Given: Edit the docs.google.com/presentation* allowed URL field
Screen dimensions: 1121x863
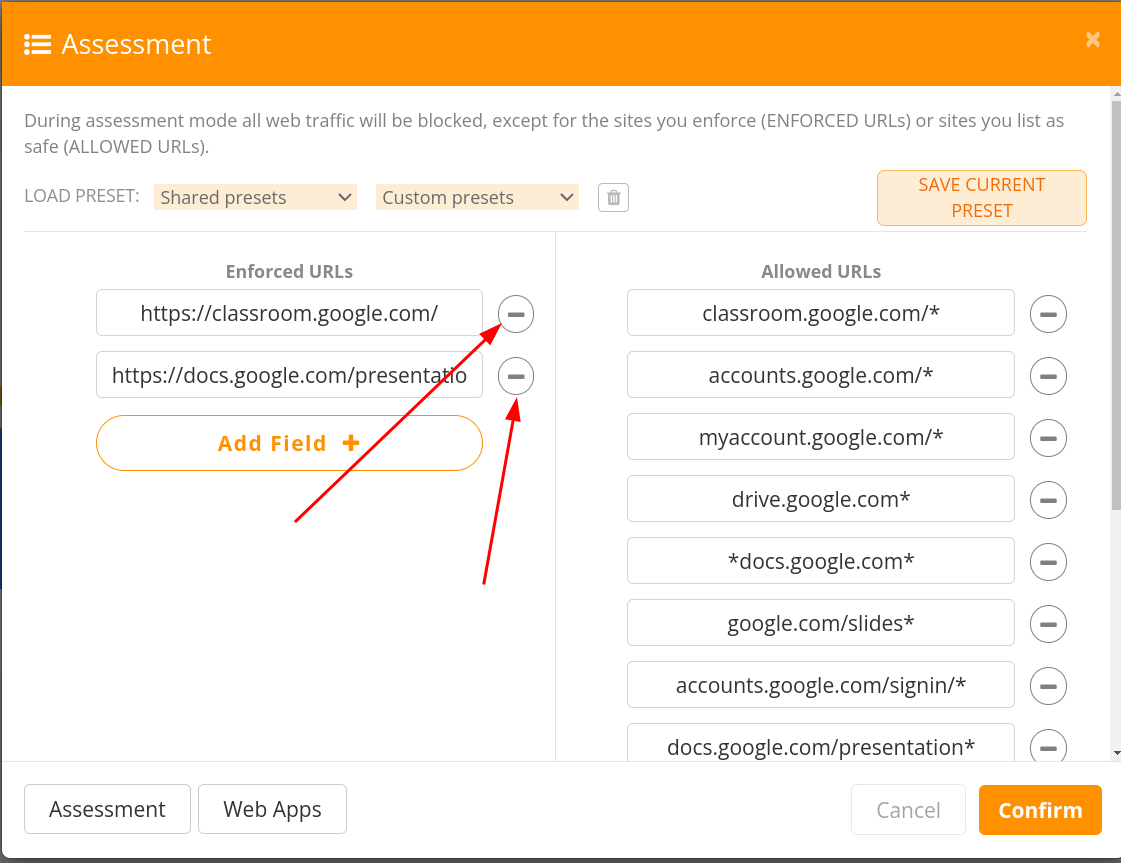Looking at the screenshot, I should click(821, 744).
